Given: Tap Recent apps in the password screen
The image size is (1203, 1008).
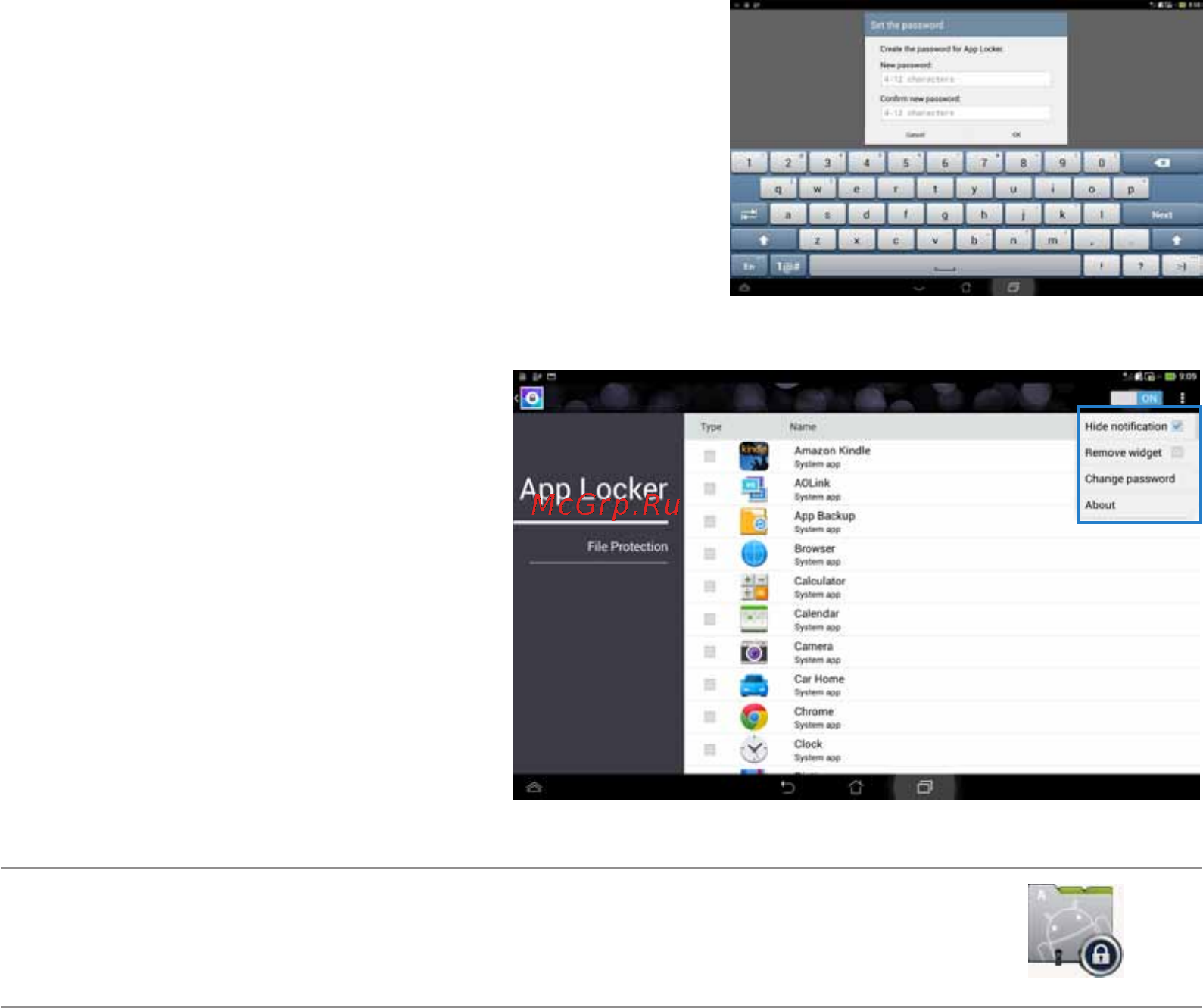Looking at the screenshot, I should point(1013,287).
